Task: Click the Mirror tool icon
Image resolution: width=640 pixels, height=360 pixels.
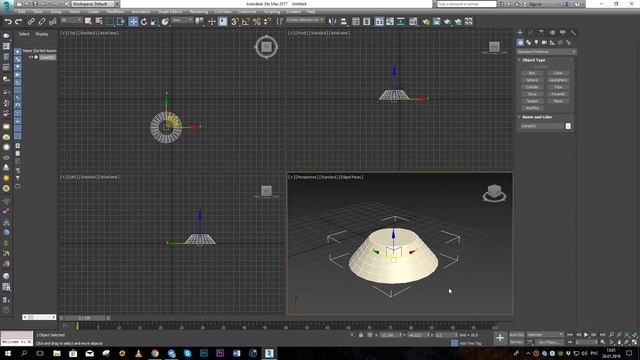Action: tap(333, 21)
